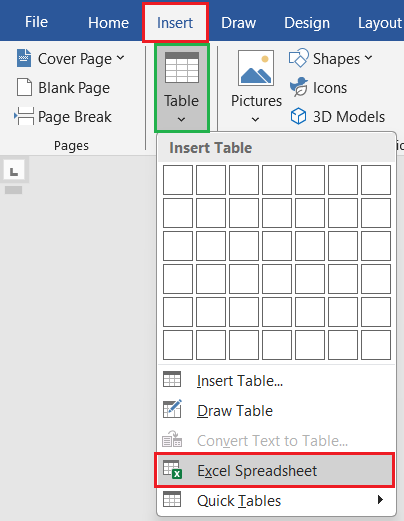The height and width of the screenshot is (521, 404).
Task: Insert a Page Break via its icon
Action: 24,116
